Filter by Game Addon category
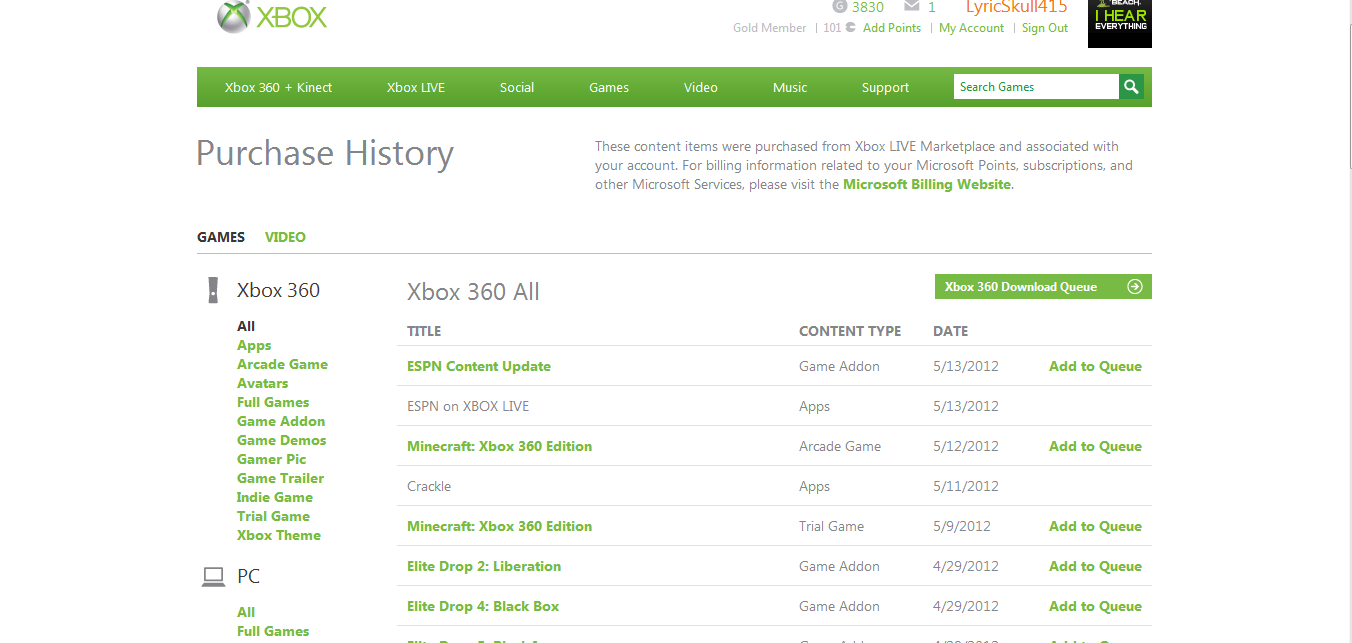The width and height of the screenshot is (1352, 643). [x=281, y=421]
